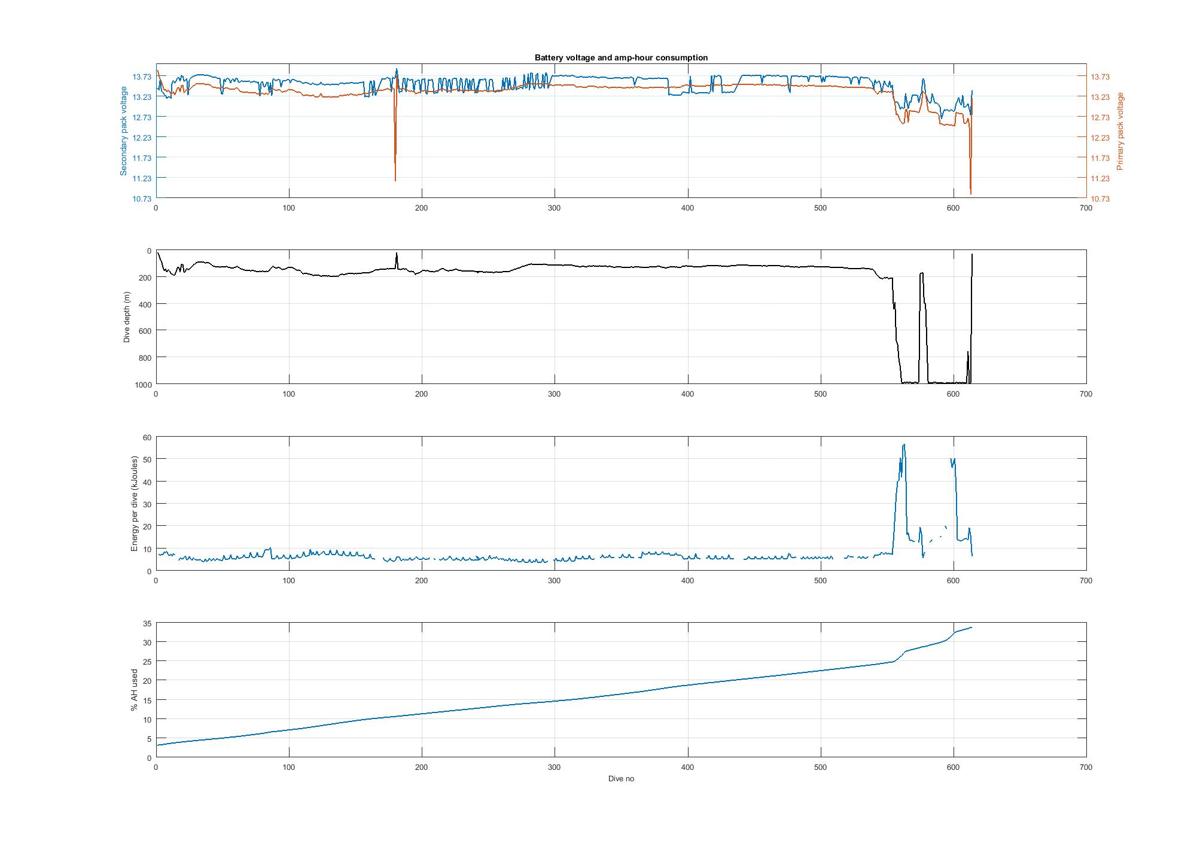The height and width of the screenshot is (851, 1200).
Task: Click x-axis 400 tick under Energy per dive plot
Action: 687,581
